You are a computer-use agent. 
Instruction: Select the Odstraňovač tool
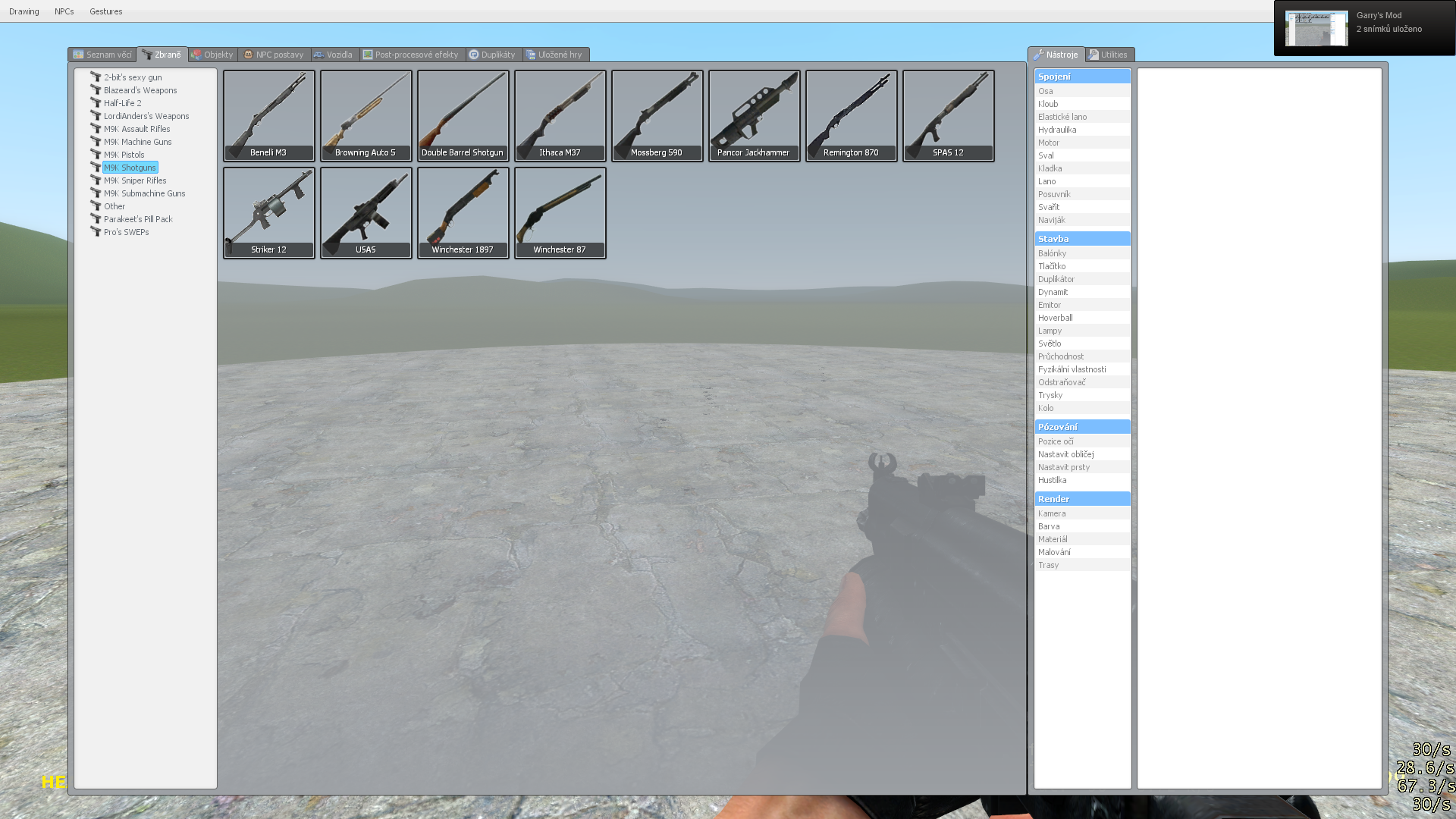tap(1082, 382)
